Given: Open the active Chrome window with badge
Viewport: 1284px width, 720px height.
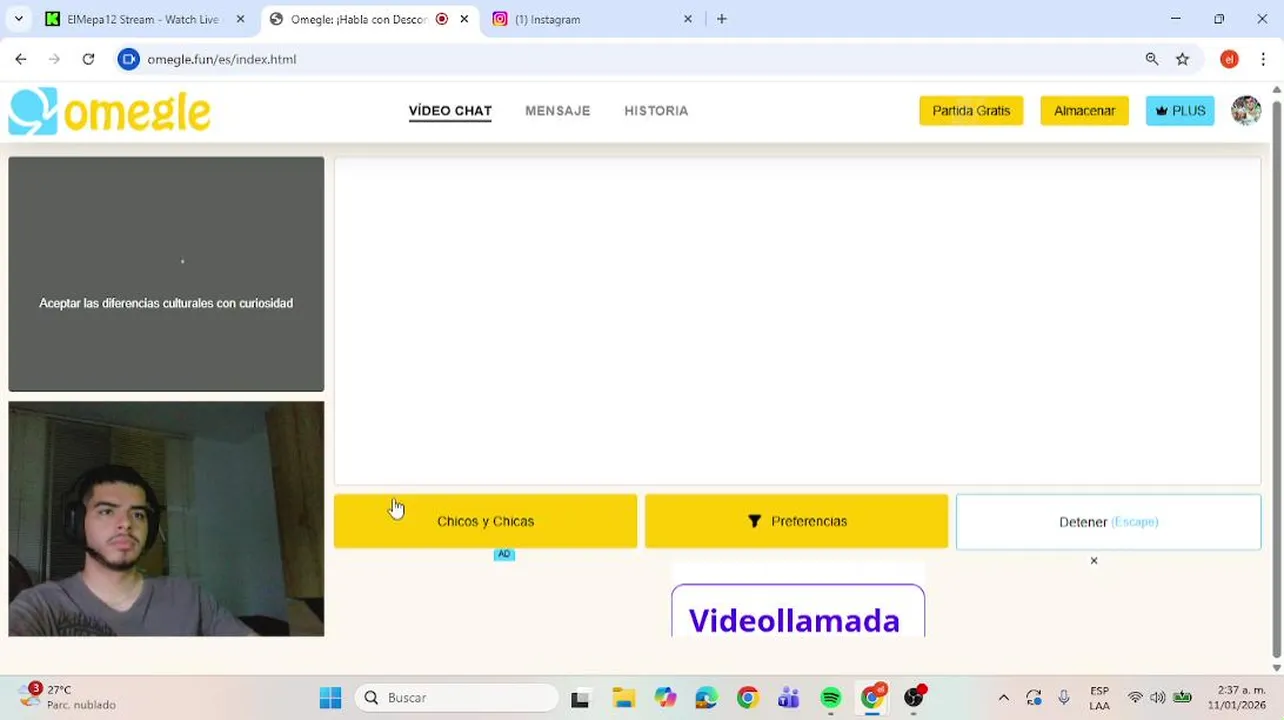Looking at the screenshot, I should 873,698.
